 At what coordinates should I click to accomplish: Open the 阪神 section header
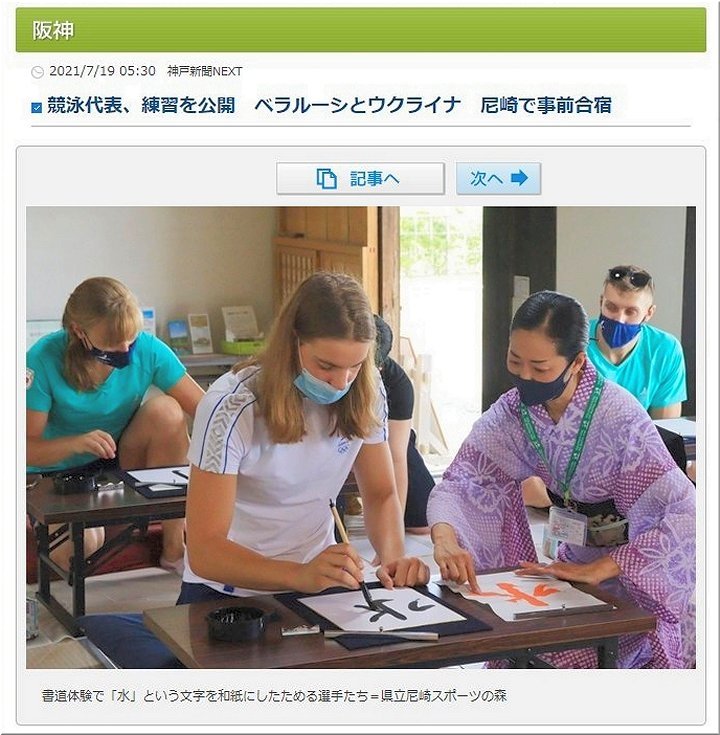(53, 30)
